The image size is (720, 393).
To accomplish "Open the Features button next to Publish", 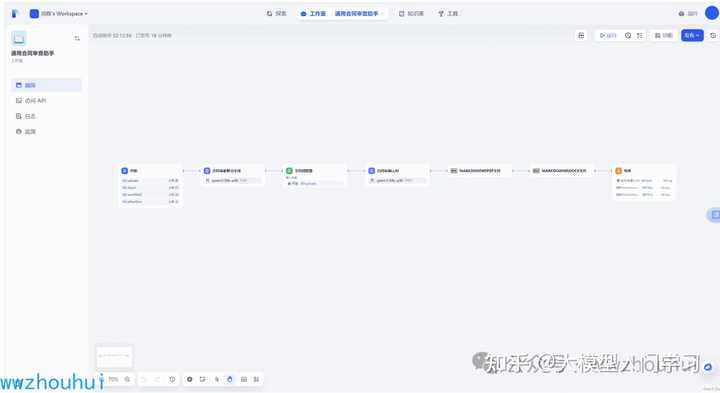I will [x=664, y=35].
